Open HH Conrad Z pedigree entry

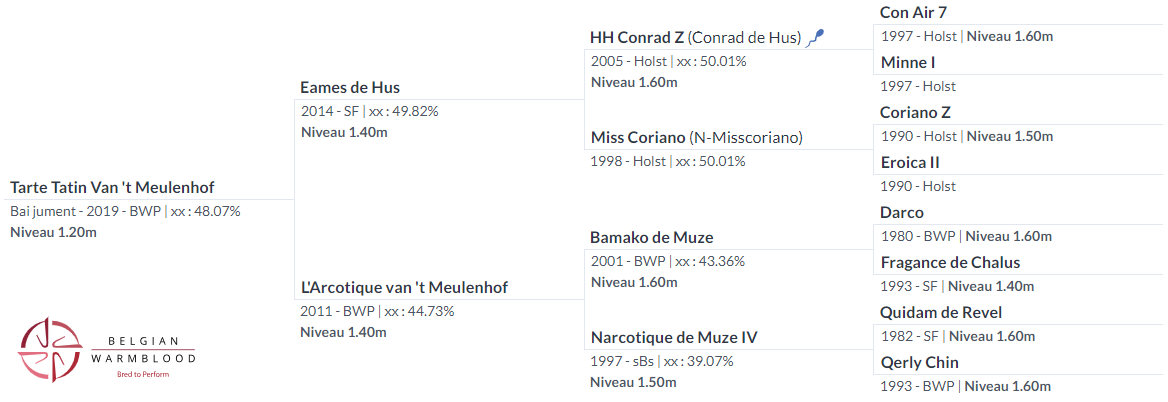(637, 37)
